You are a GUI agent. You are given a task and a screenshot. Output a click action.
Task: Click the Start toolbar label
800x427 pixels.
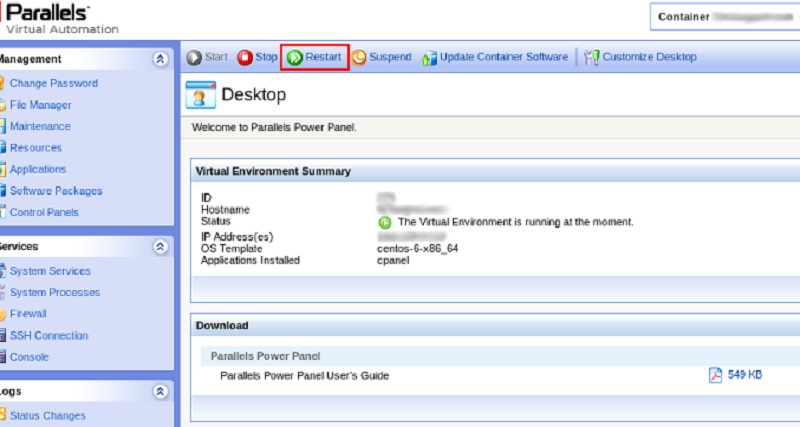coord(216,57)
